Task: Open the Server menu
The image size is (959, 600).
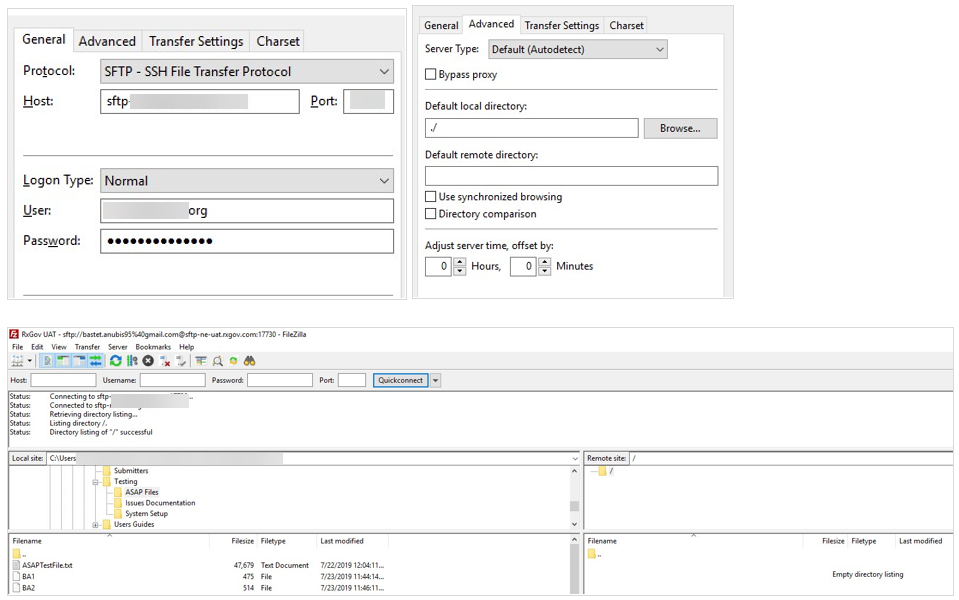Action: [x=117, y=347]
